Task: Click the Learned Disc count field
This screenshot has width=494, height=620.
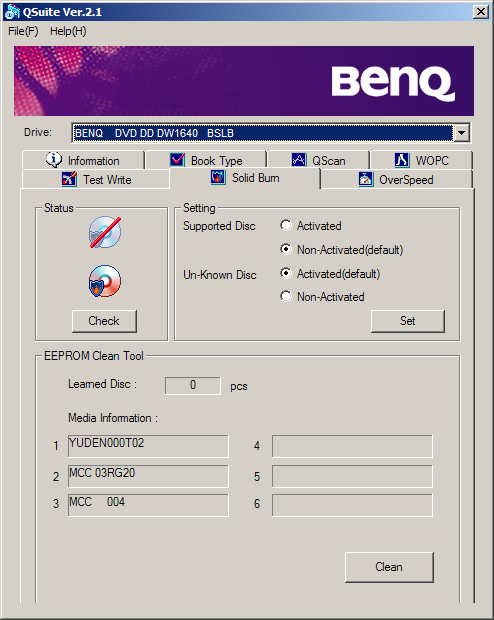Action: [193, 385]
